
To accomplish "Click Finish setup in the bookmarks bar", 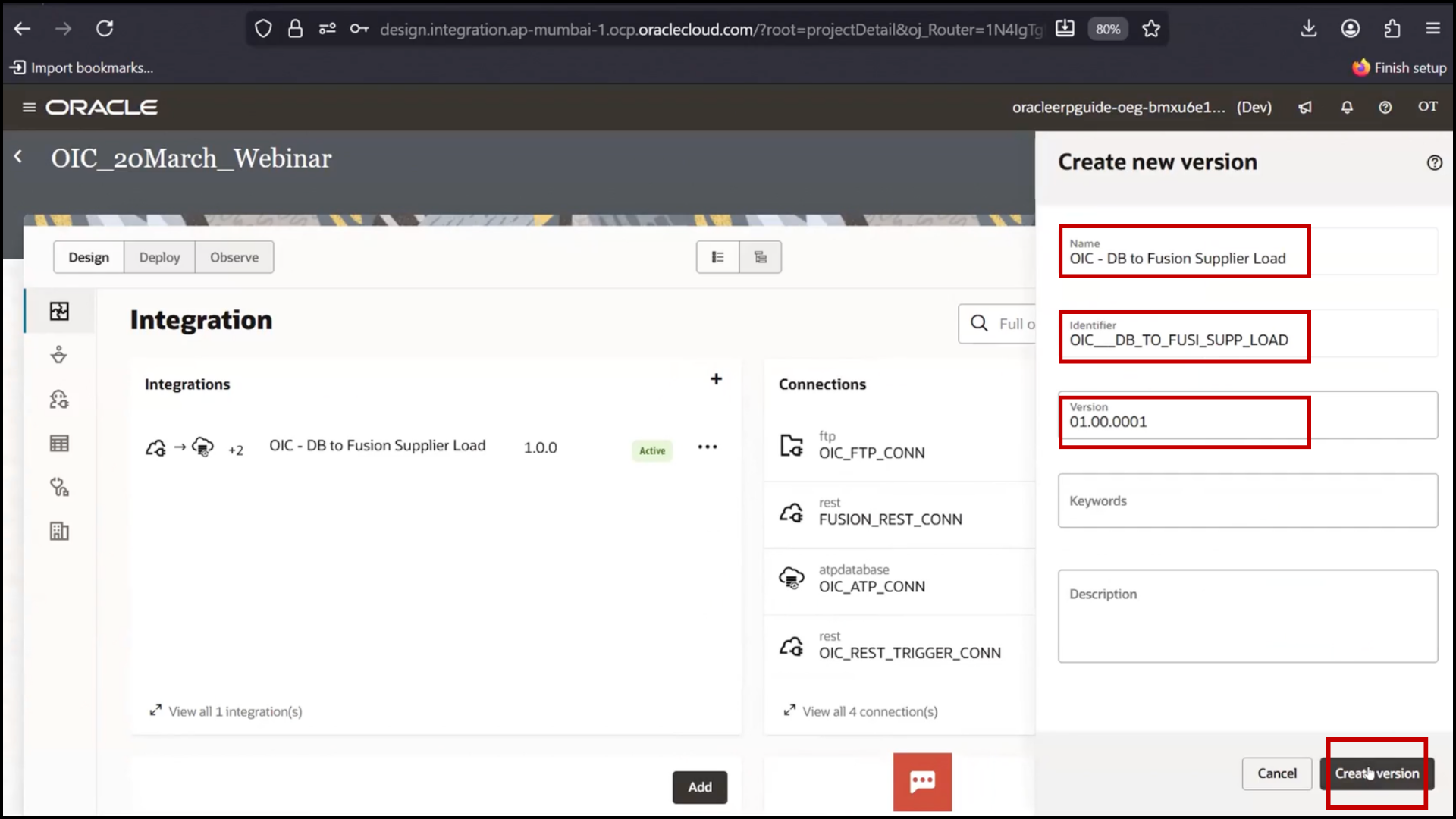I will point(1399,67).
